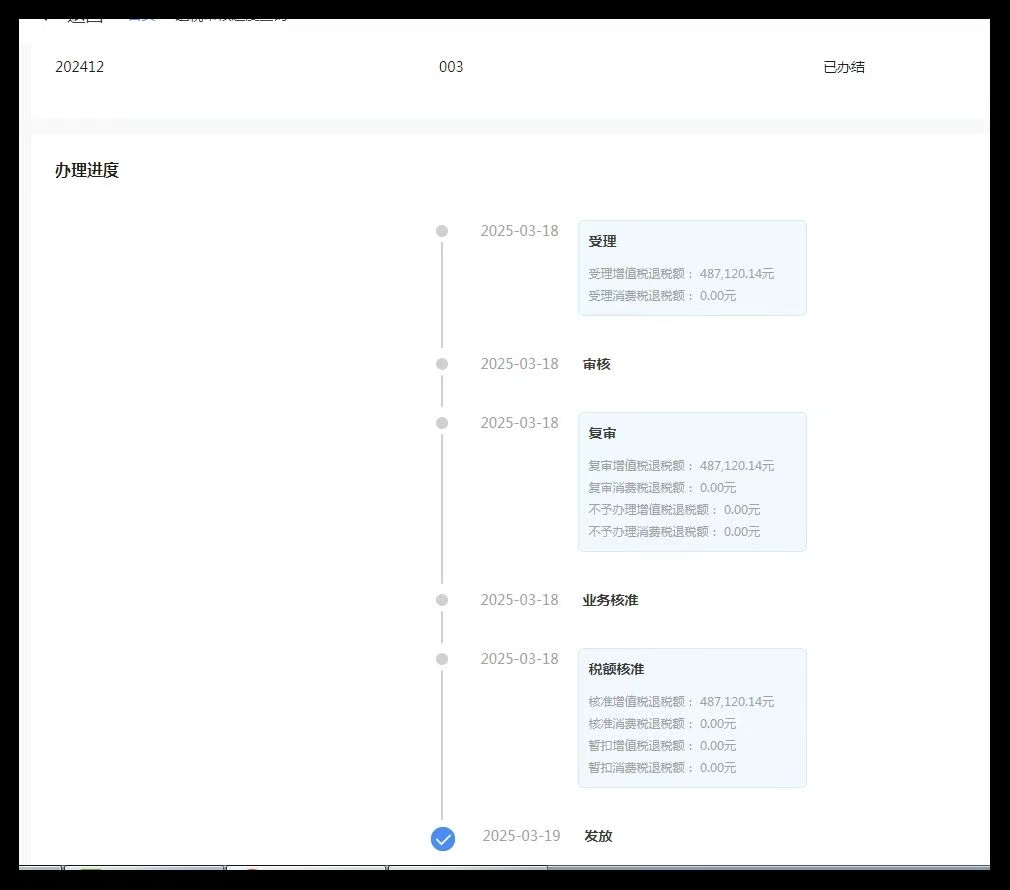Expand details for the 审核 step

[597, 364]
